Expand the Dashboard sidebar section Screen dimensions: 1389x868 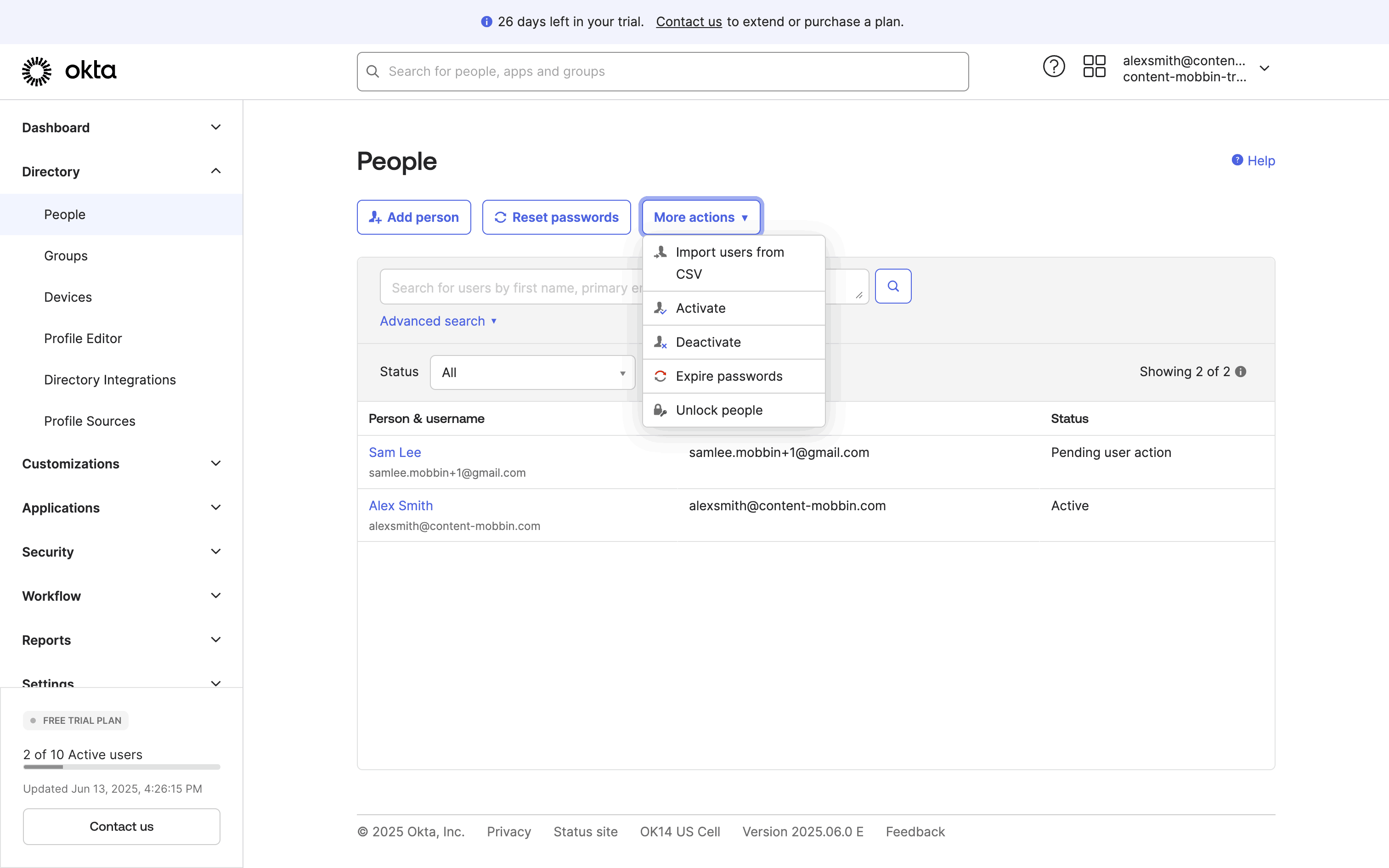tap(121, 128)
